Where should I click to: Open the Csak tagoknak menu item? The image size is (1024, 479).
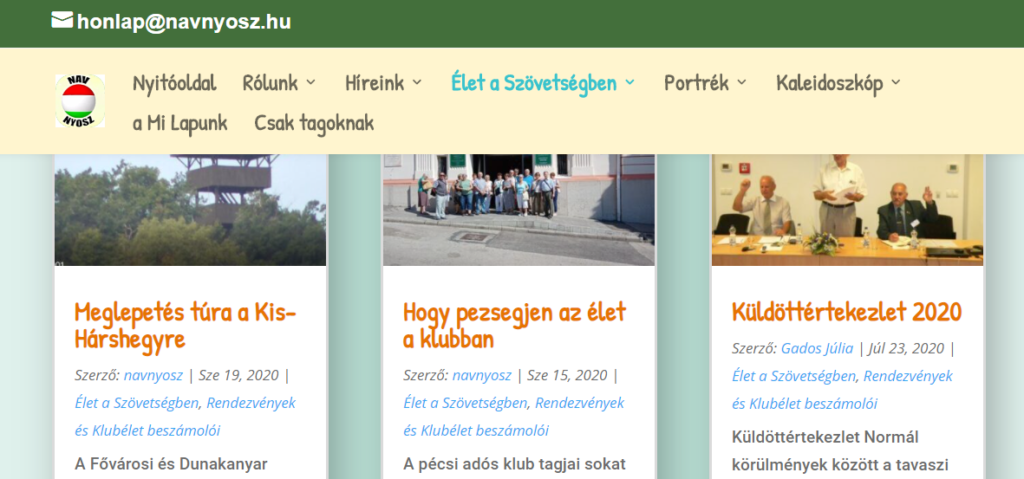pyautogui.click(x=314, y=124)
